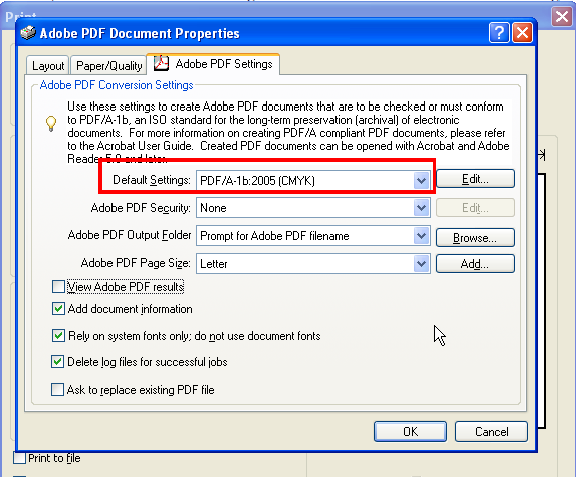
Task: Expand the Default Settings dropdown arrow
Action: click(x=421, y=180)
